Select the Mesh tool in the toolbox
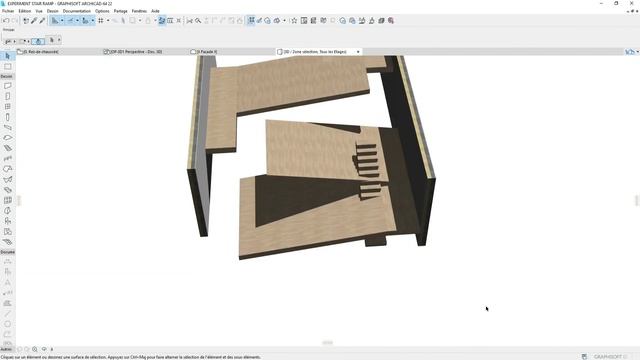Screen dimensions: 640x360 7,242
